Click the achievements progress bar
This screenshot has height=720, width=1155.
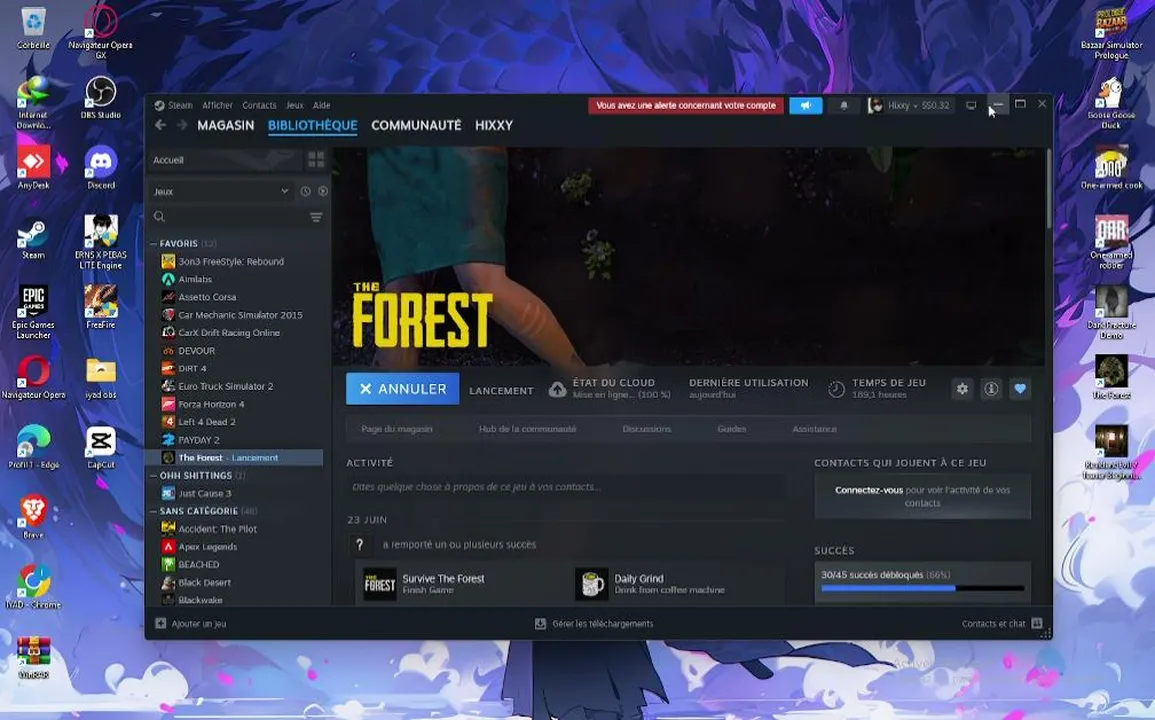[x=922, y=588]
